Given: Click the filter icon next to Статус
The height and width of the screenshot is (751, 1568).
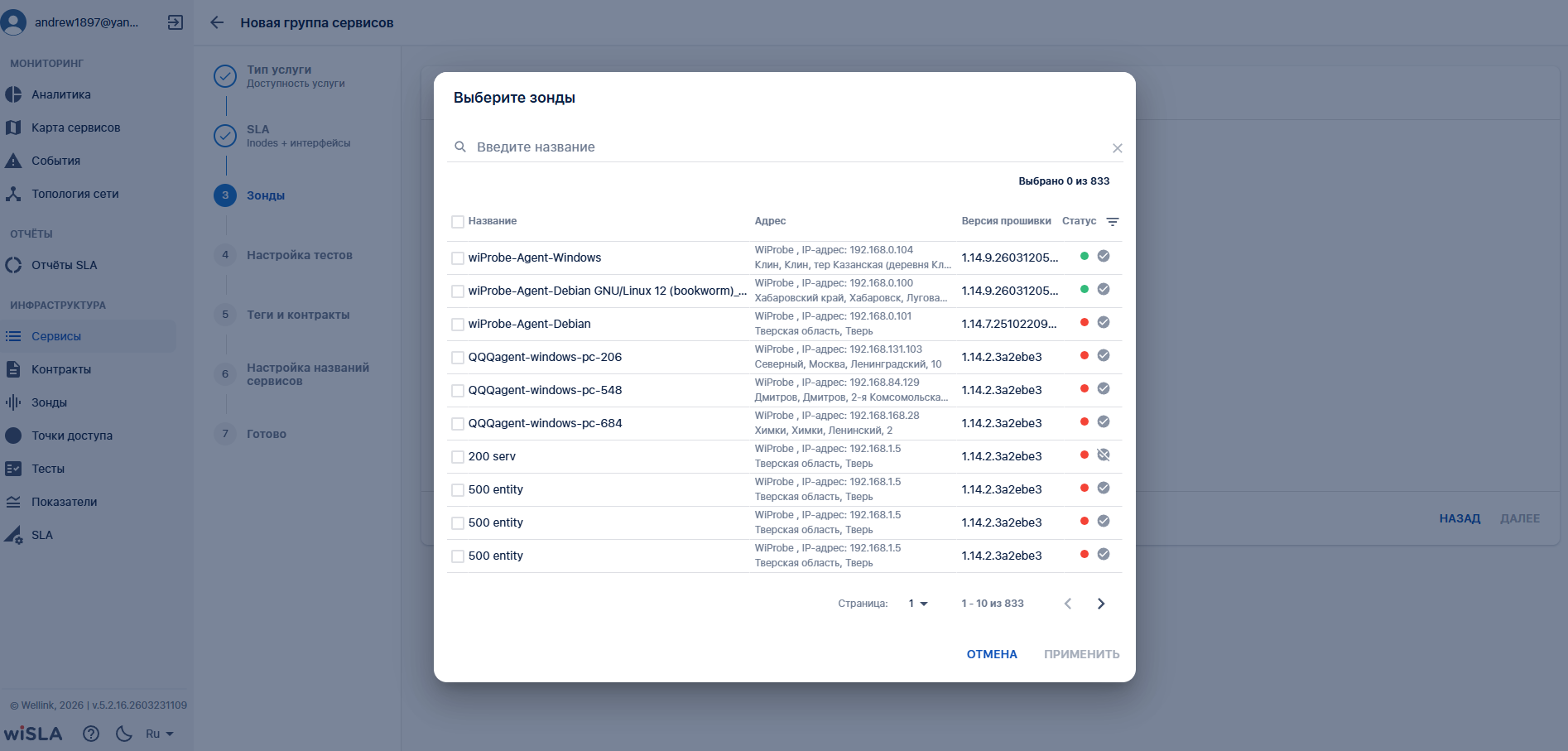Looking at the screenshot, I should click(1113, 222).
